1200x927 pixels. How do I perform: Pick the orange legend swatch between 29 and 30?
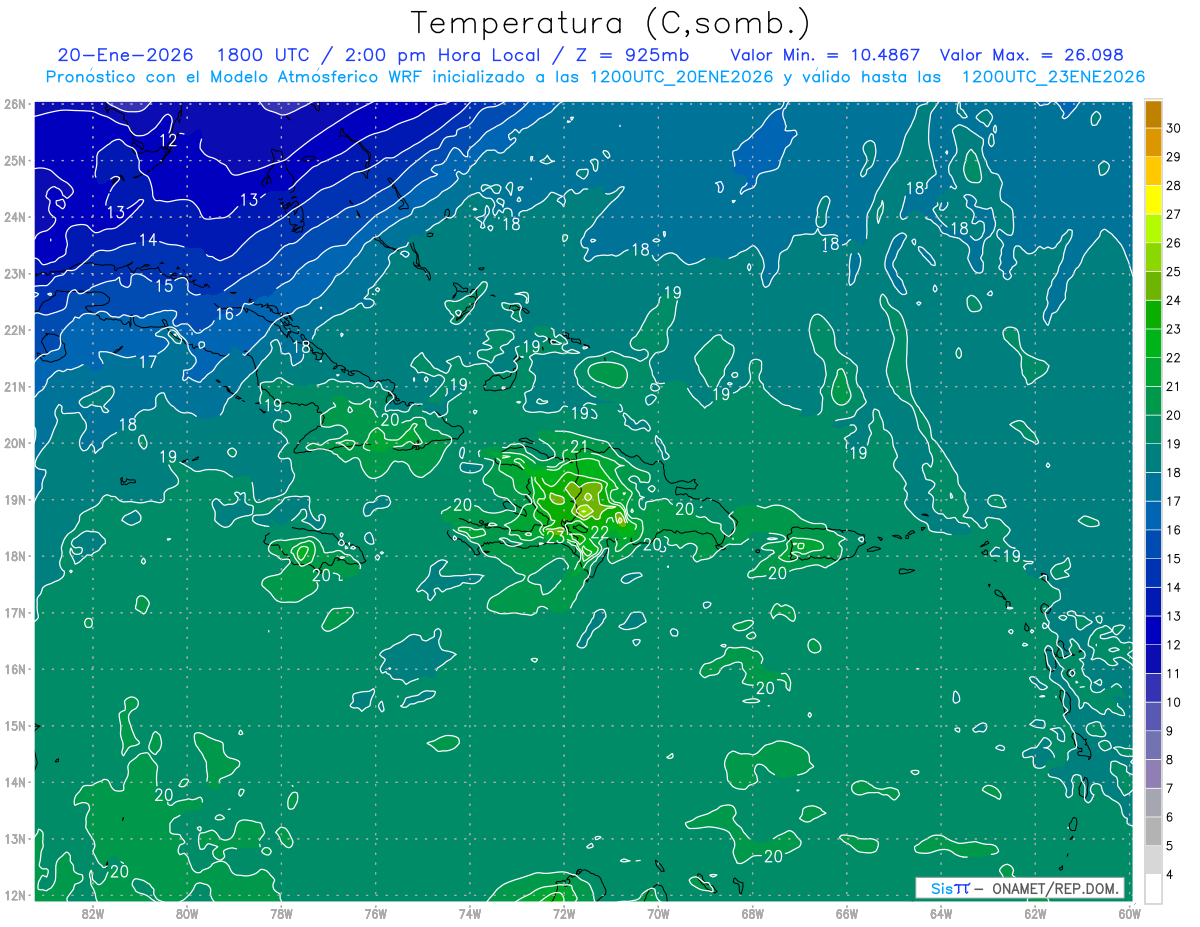[1153, 143]
